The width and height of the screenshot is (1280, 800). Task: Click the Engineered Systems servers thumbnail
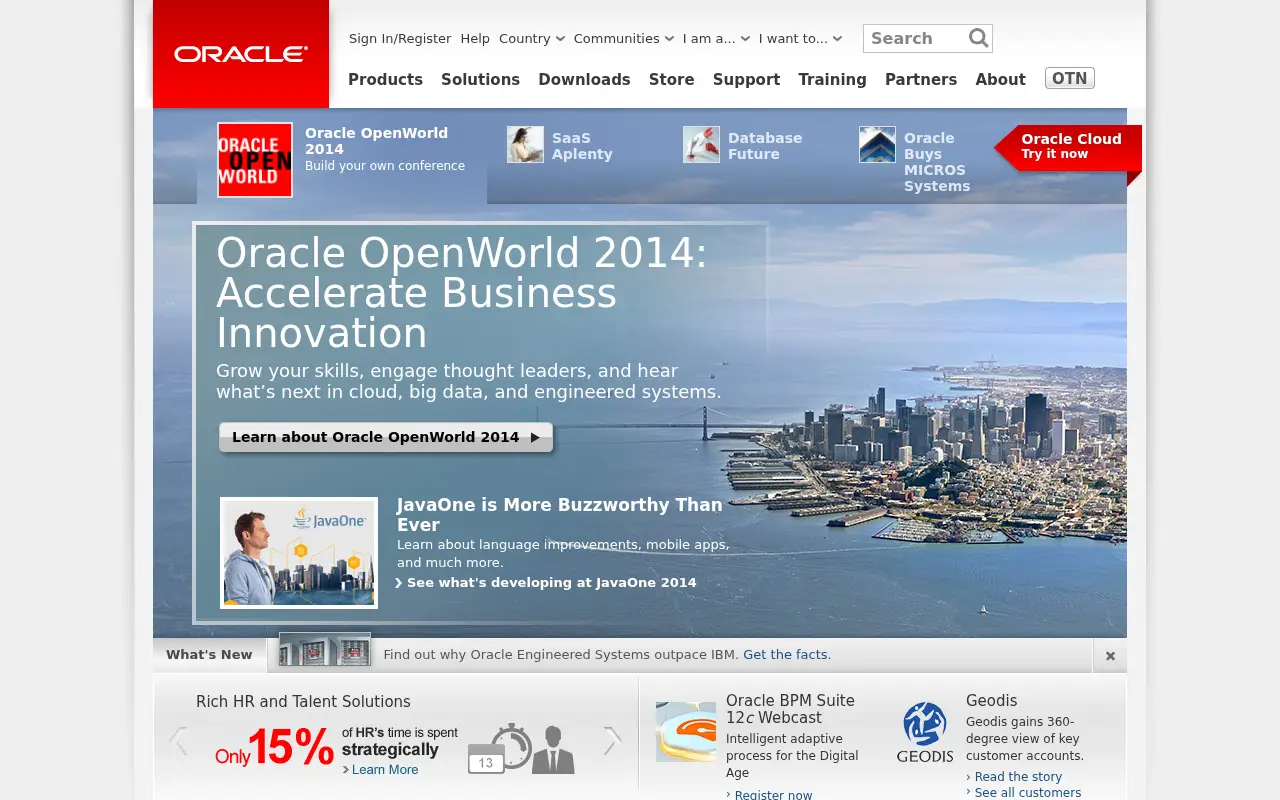325,650
